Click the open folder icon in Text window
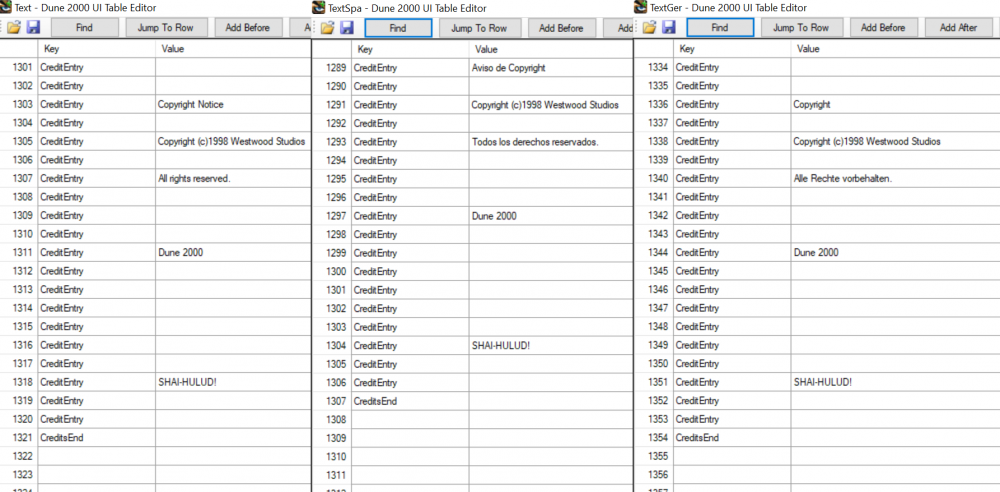 coord(14,28)
